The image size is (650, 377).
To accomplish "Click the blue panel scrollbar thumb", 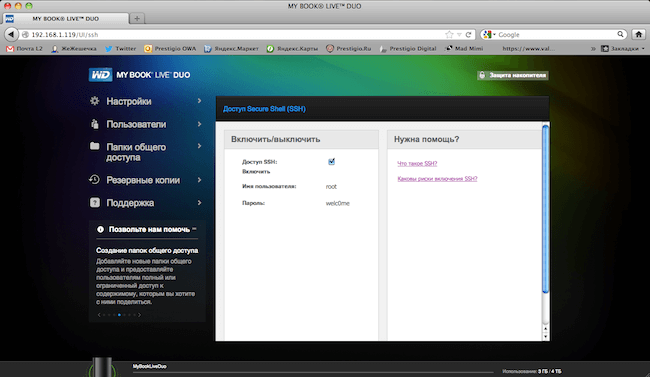I will point(546,209).
